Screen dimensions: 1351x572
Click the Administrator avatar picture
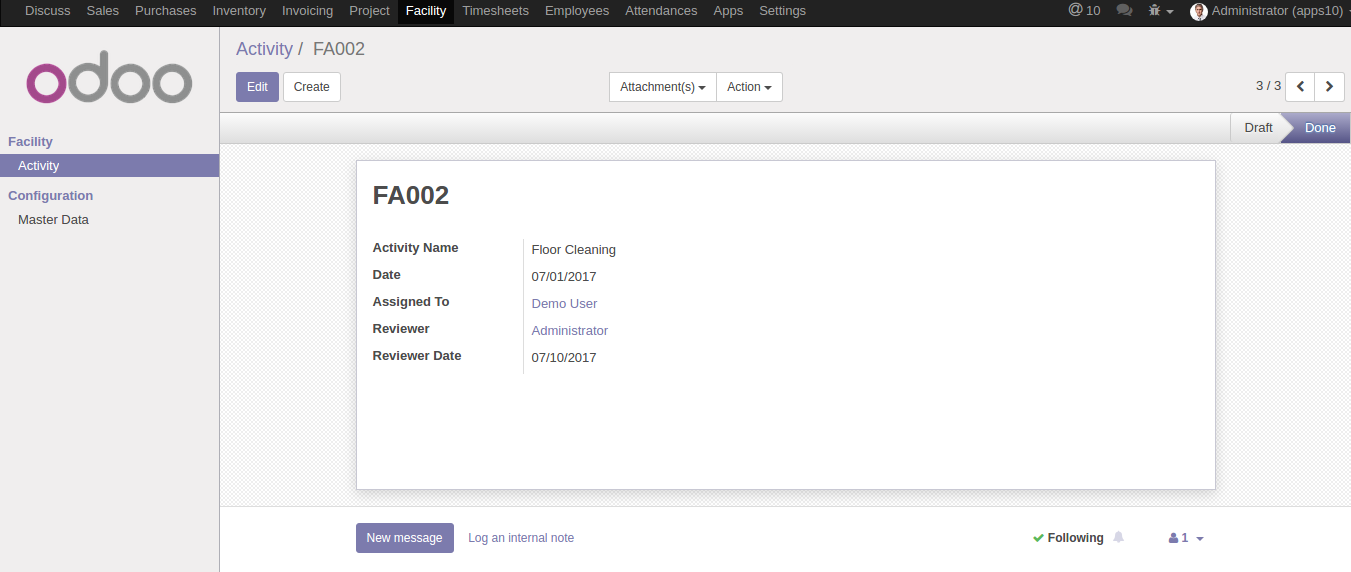coord(1199,11)
